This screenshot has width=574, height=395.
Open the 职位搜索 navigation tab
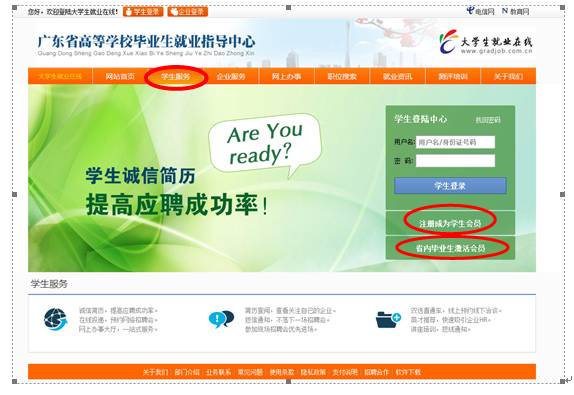point(342,77)
